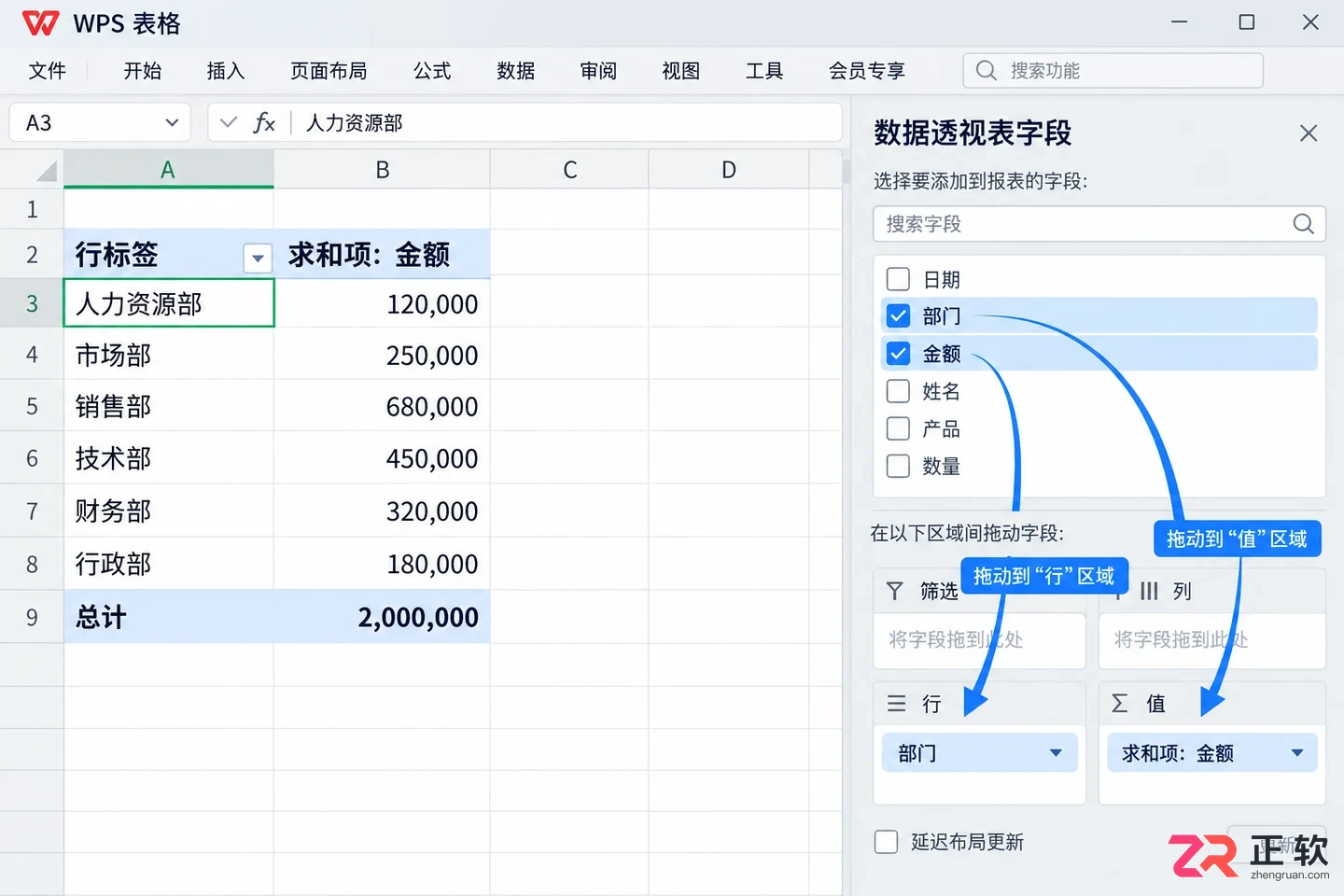Click the WPS logo icon
1344x896 pixels.
40,23
